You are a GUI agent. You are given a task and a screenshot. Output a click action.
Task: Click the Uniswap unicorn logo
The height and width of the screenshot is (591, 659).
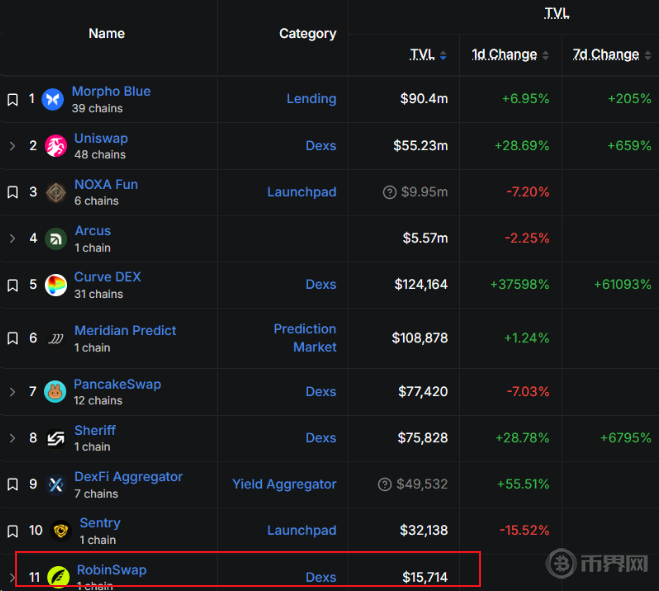[56, 146]
